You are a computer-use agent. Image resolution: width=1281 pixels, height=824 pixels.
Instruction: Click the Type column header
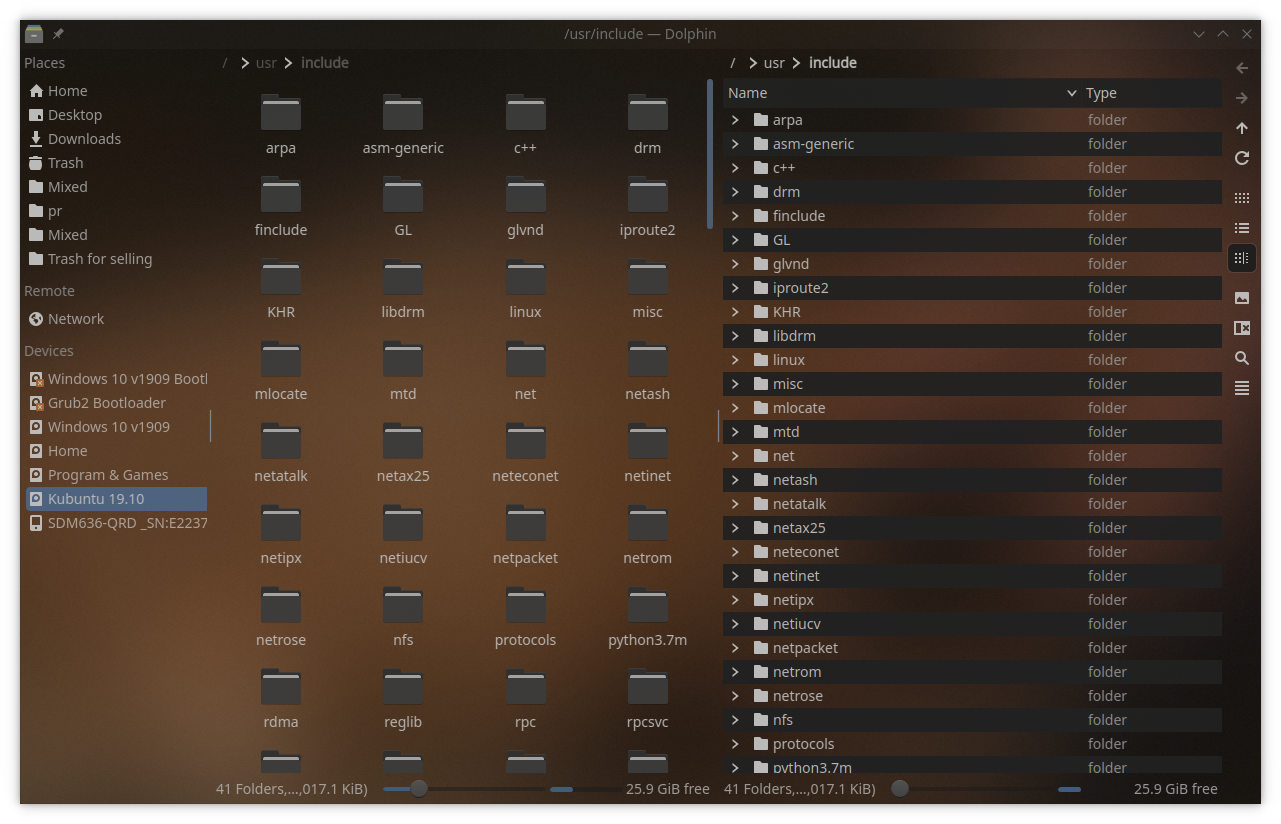click(1101, 93)
